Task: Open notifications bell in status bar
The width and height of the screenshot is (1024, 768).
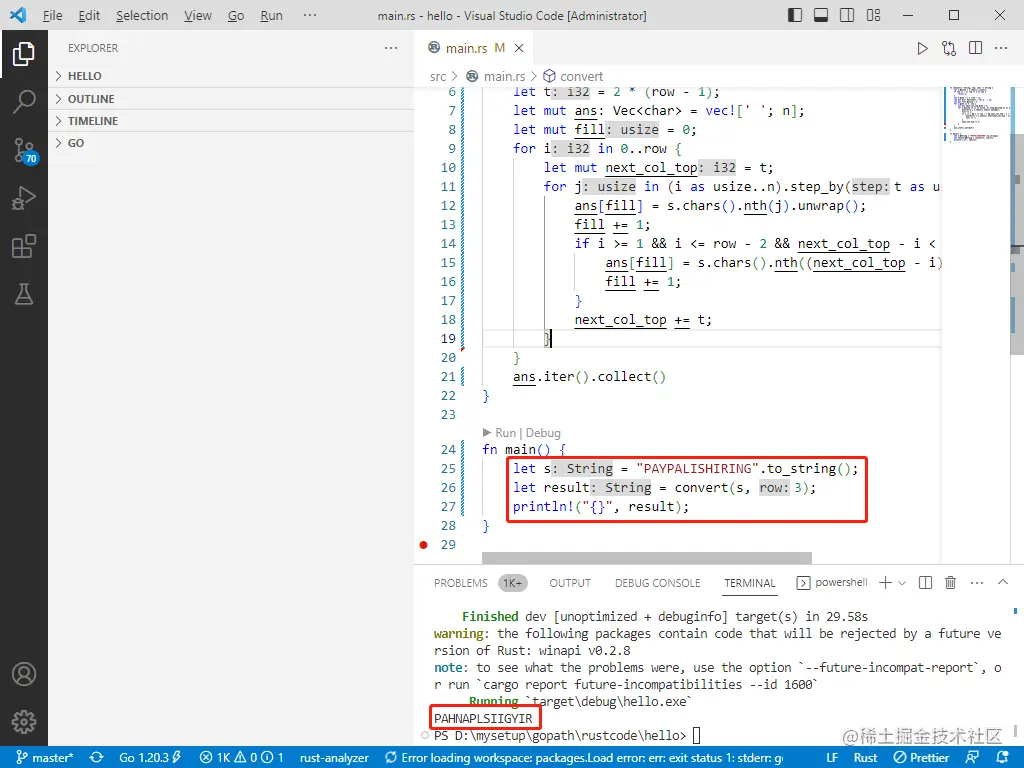Action: (1002, 758)
